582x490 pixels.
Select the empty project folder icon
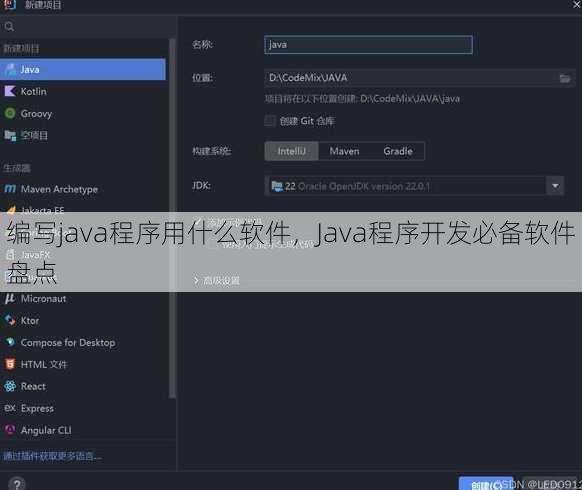pyautogui.click(x=10, y=135)
